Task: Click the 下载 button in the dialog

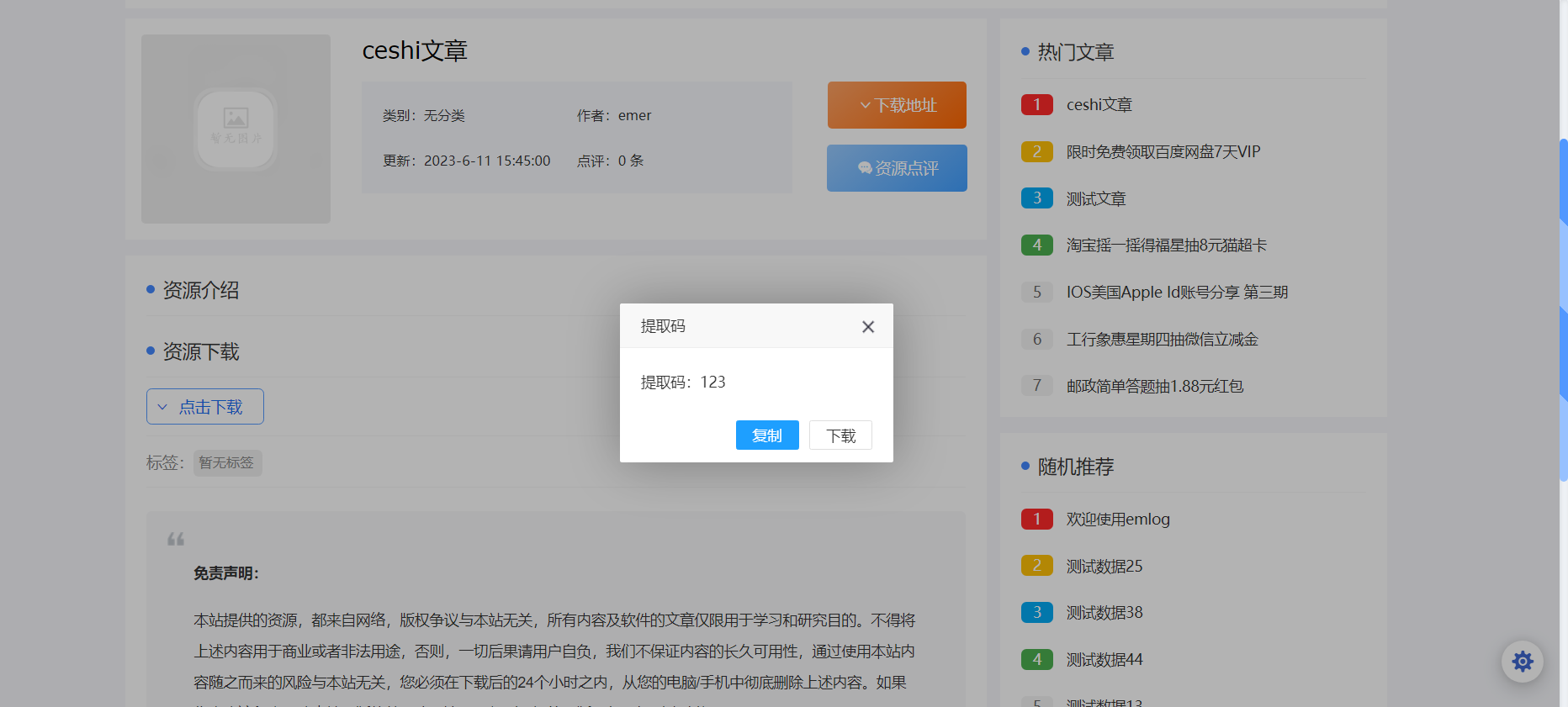Action: [840, 435]
